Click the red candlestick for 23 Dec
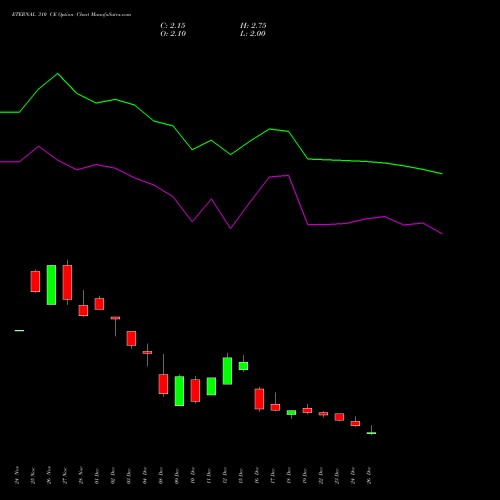500x500 pixels. pyautogui.click(x=339, y=417)
